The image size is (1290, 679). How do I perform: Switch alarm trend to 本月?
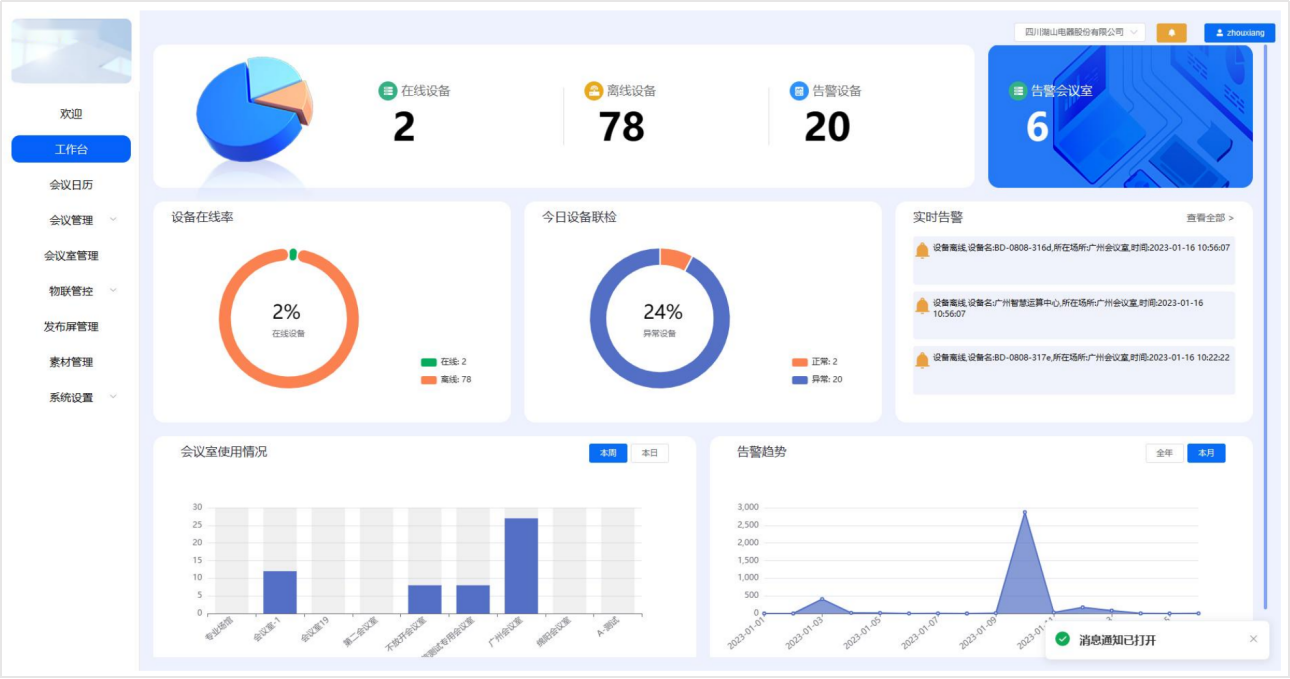pos(1206,453)
